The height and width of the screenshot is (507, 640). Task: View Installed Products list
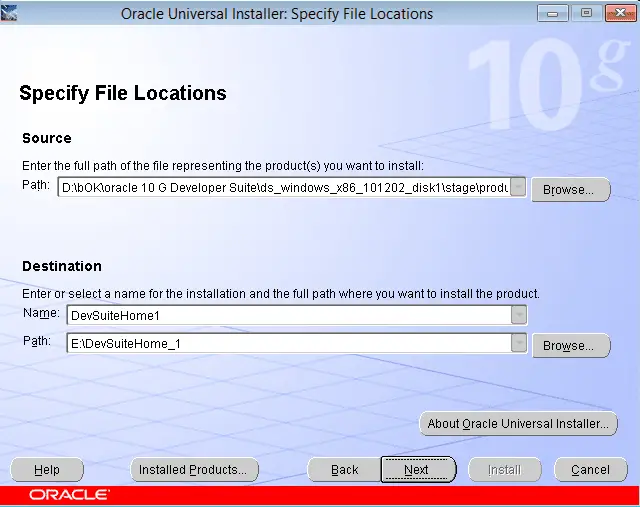click(x=194, y=470)
